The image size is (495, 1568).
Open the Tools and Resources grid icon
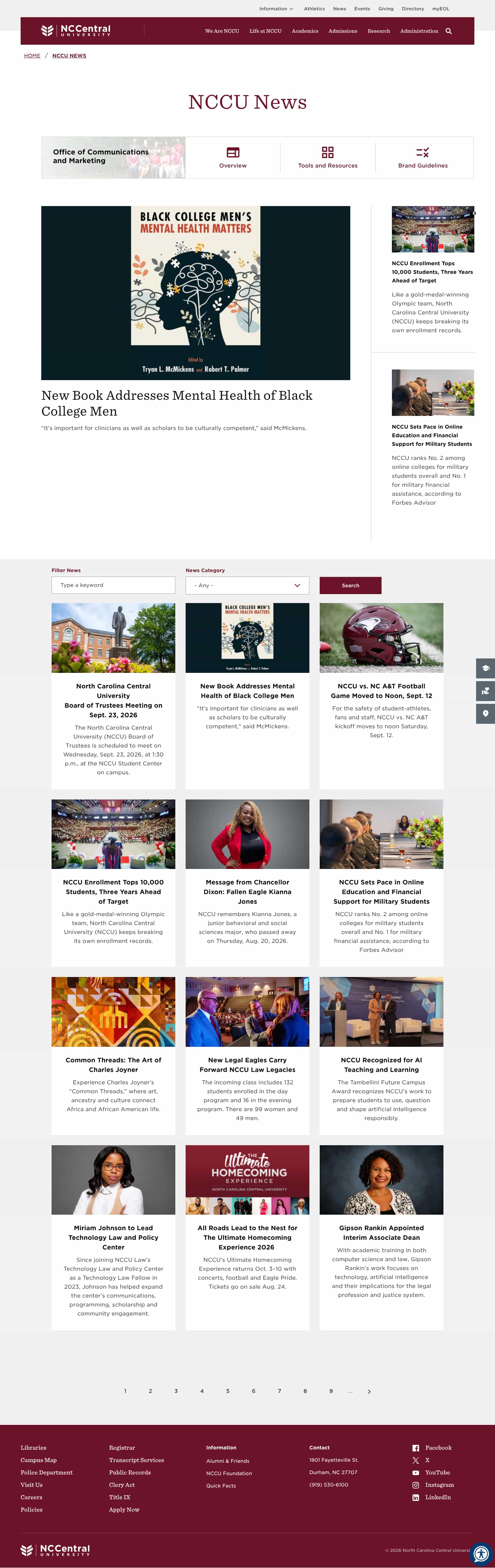tap(328, 152)
